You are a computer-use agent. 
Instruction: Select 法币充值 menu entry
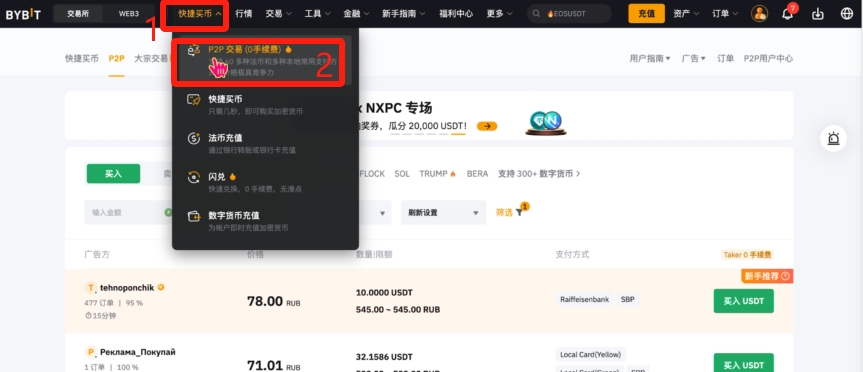click(x=265, y=143)
